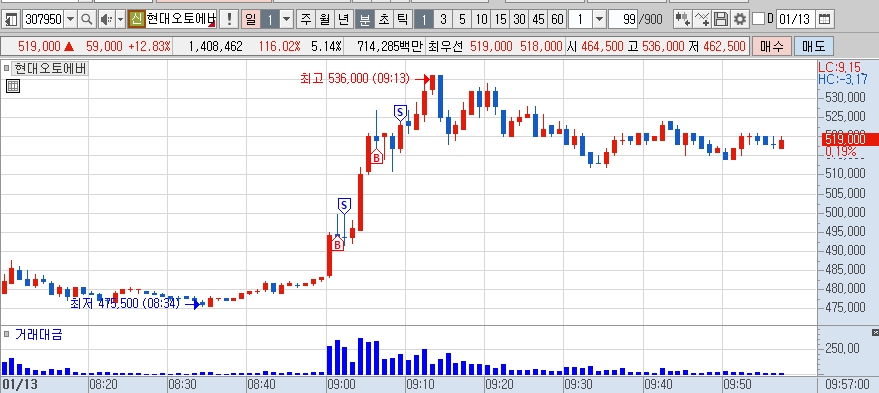
Task: Click the 09:57:00 clock in time axis
Action: coord(848,385)
